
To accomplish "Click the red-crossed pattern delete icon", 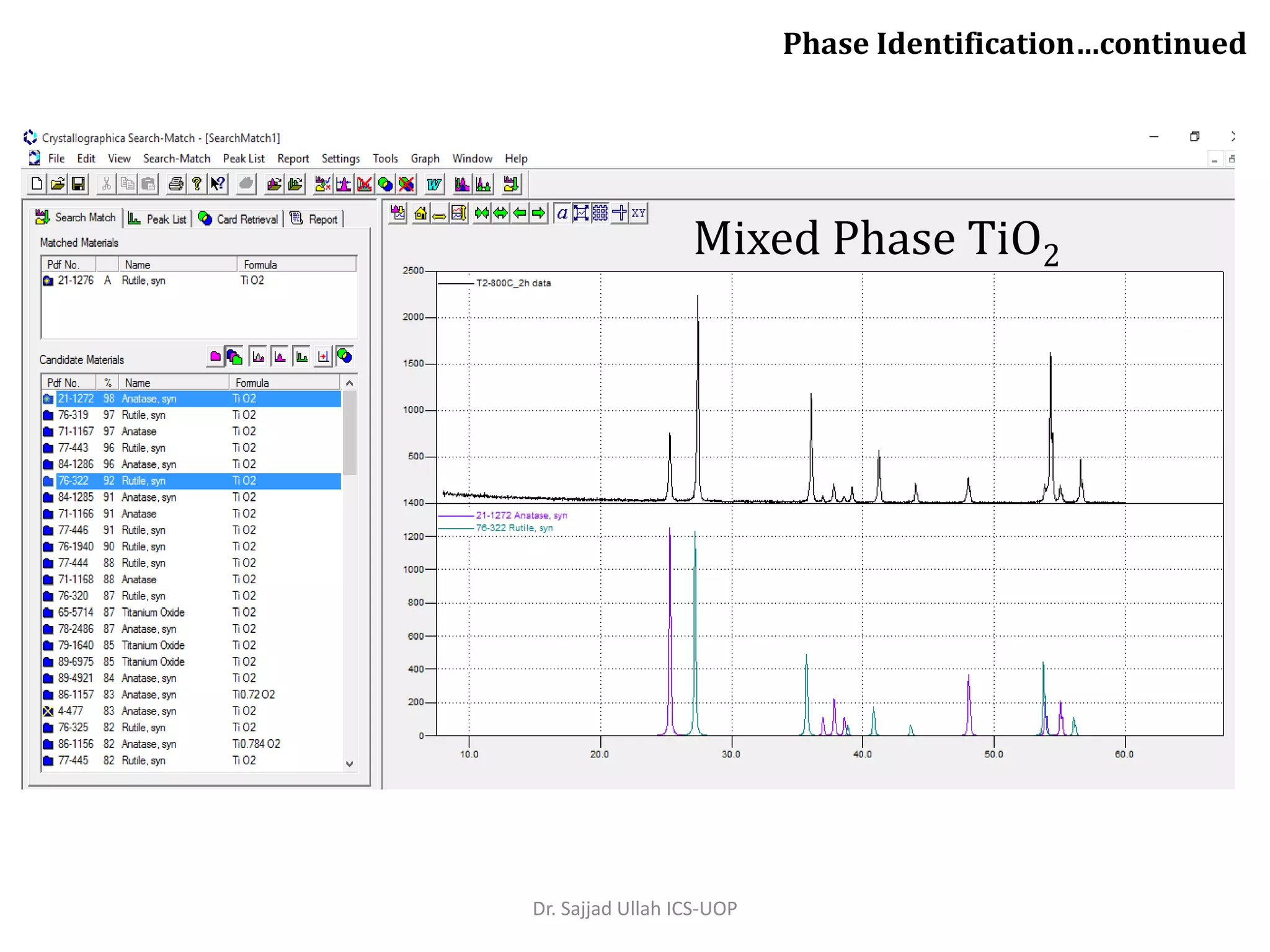I will point(365,184).
